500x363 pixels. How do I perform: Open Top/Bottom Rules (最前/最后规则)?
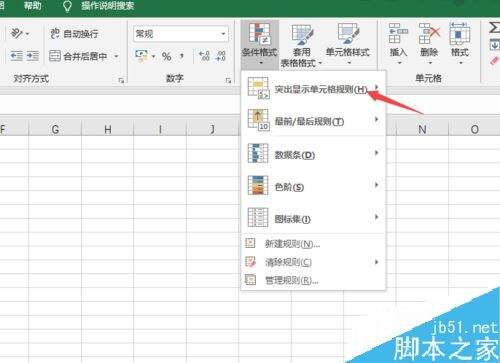pos(313,121)
